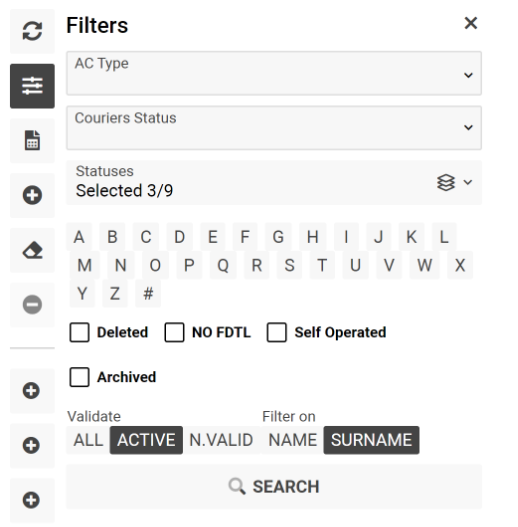518x527 pixels.
Task: Select the N.VALID validate option
Action: coord(221,440)
